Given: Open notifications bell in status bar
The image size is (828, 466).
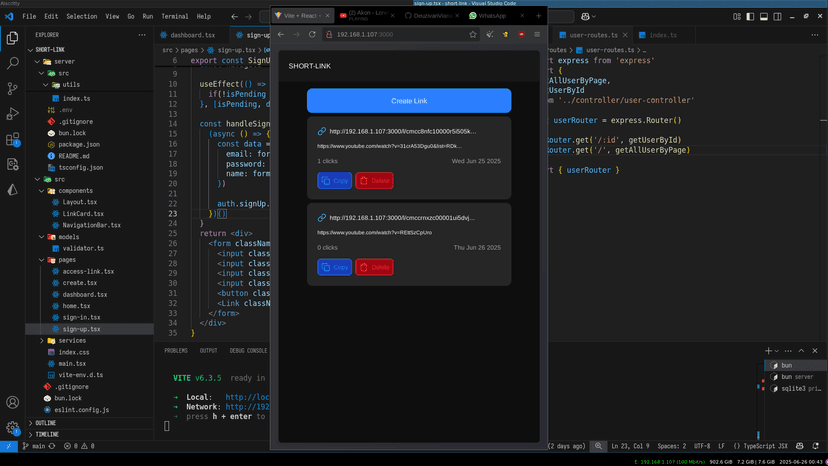Looking at the screenshot, I should (x=816, y=446).
